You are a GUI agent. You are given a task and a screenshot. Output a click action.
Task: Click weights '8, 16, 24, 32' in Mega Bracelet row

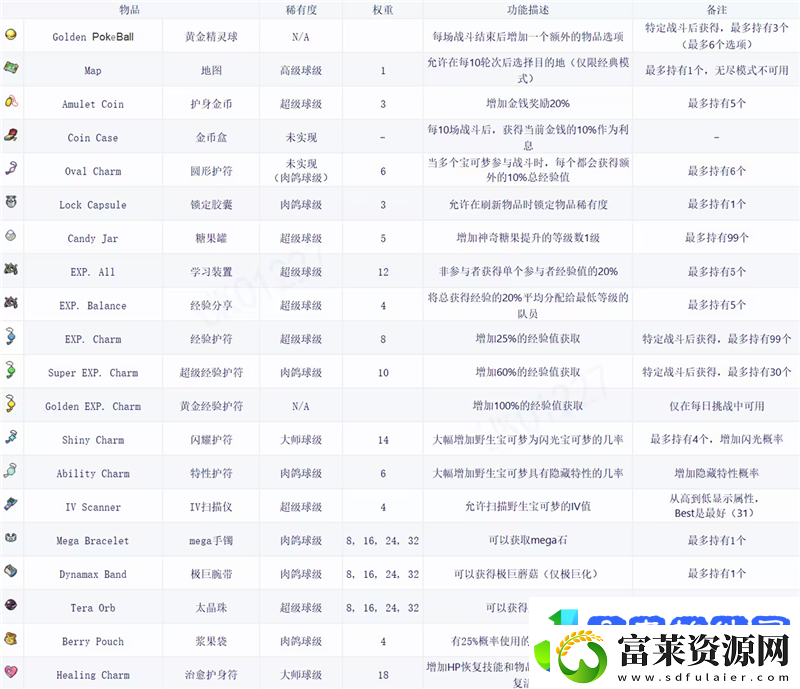[382, 541]
